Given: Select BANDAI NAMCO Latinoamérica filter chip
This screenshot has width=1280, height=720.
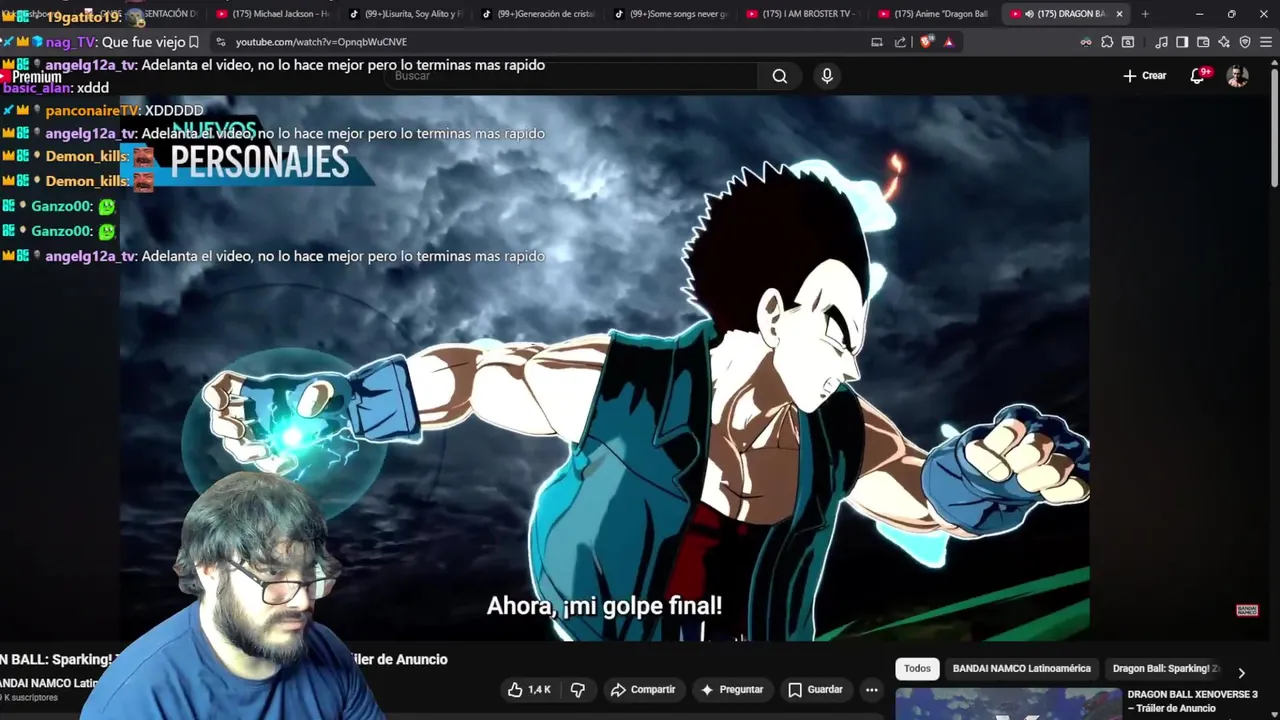Looking at the screenshot, I should pos(1021,669).
